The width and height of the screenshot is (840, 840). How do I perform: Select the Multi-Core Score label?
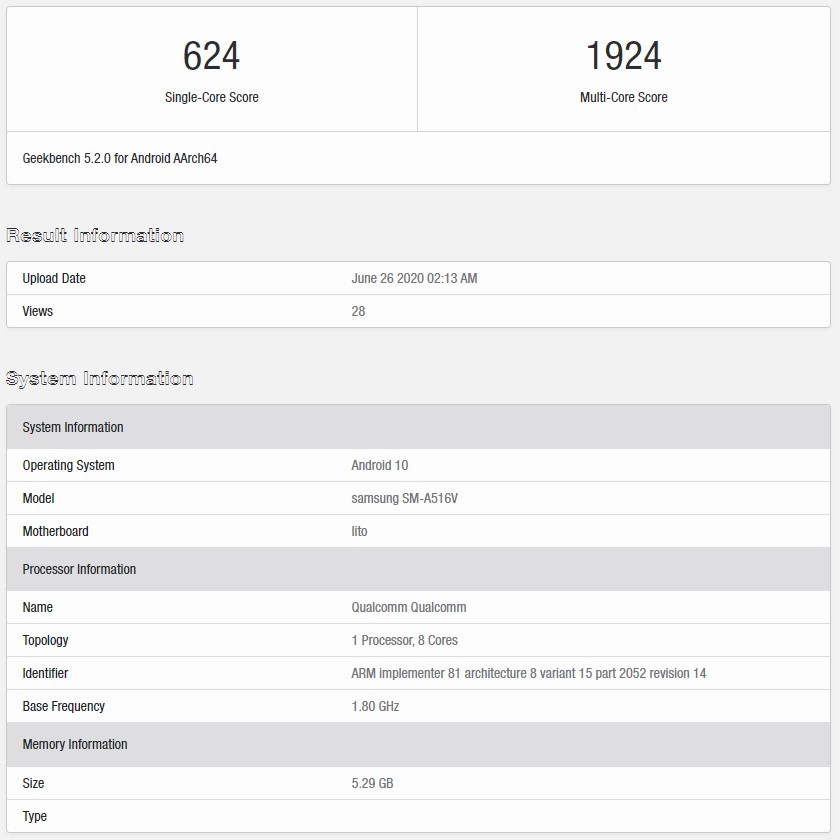(623, 98)
